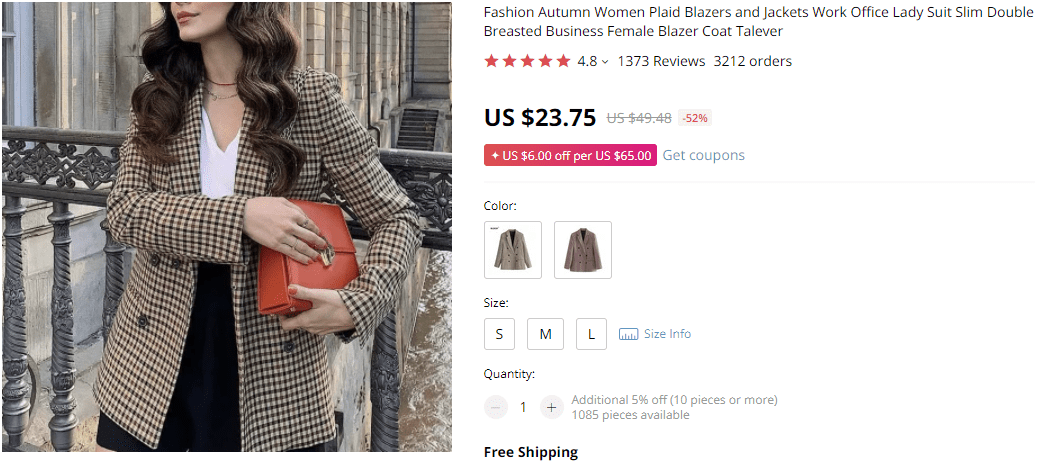Choose size L
Screen dimensions: 1037x462
tap(591, 334)
